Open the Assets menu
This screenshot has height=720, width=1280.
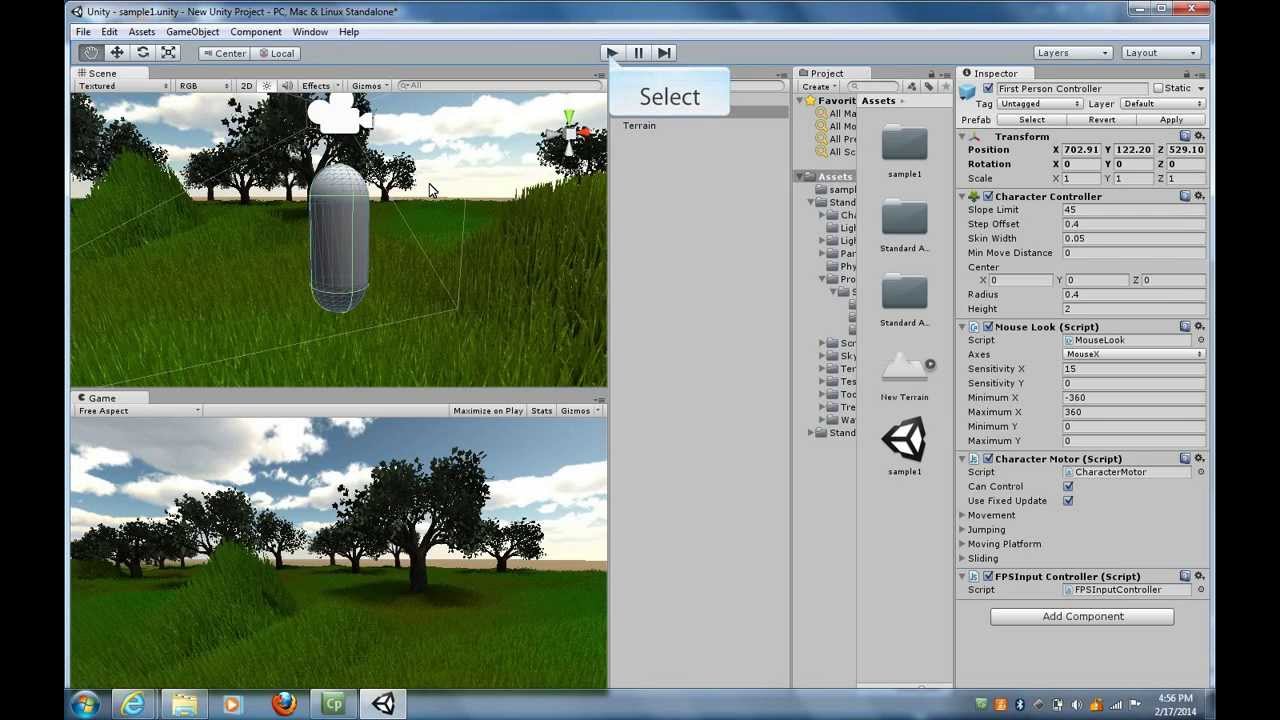coord(142,32)
